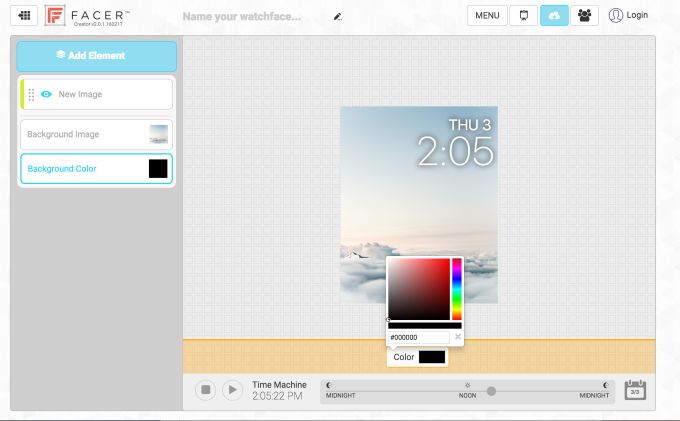Click the watch preview icon button
Viewport: 680px width, 421px height.
pyautogui.click(x=523, y=16)
